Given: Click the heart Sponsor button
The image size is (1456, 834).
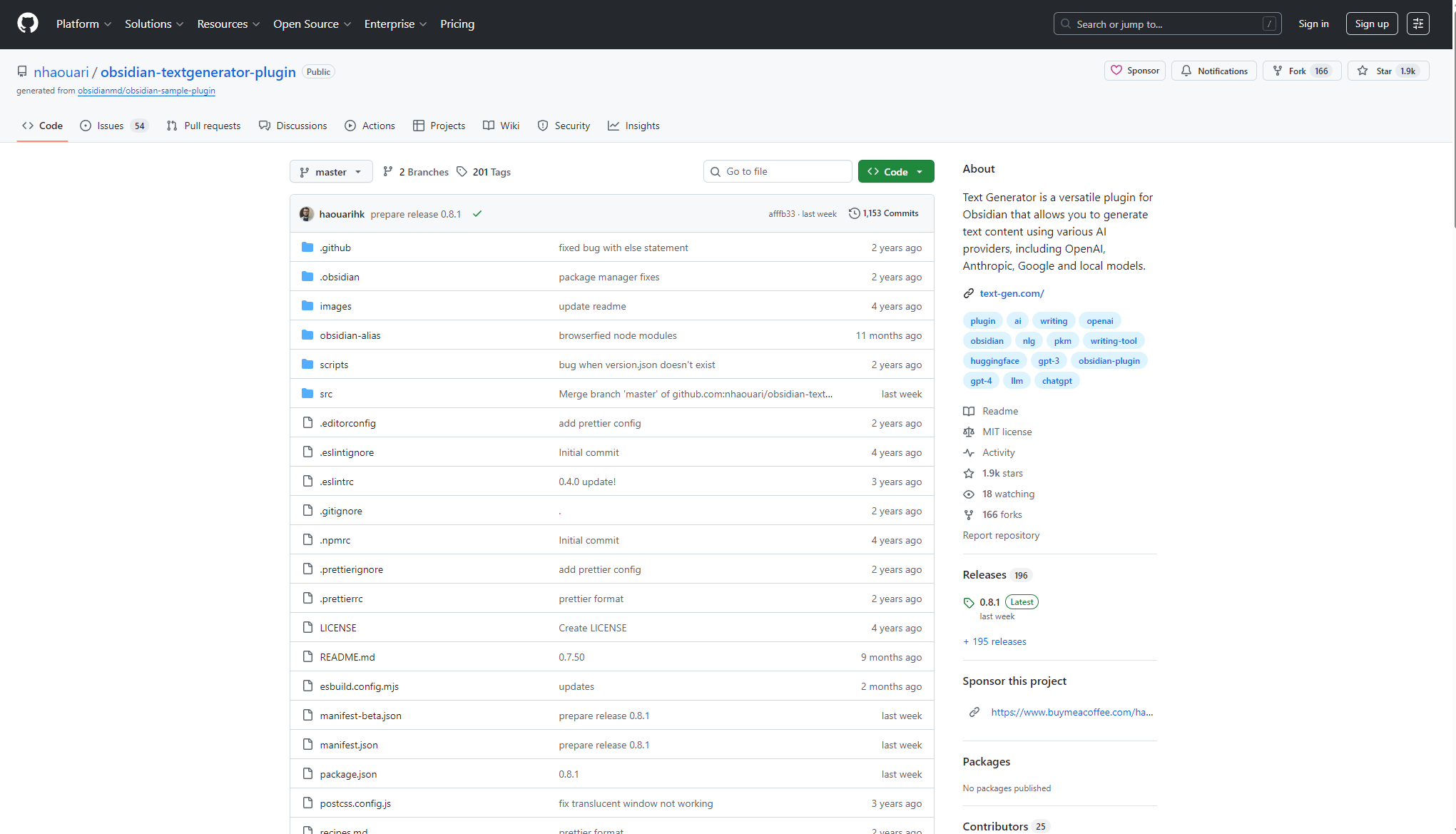Looking at the screenshot, I should click(1134, 71).
